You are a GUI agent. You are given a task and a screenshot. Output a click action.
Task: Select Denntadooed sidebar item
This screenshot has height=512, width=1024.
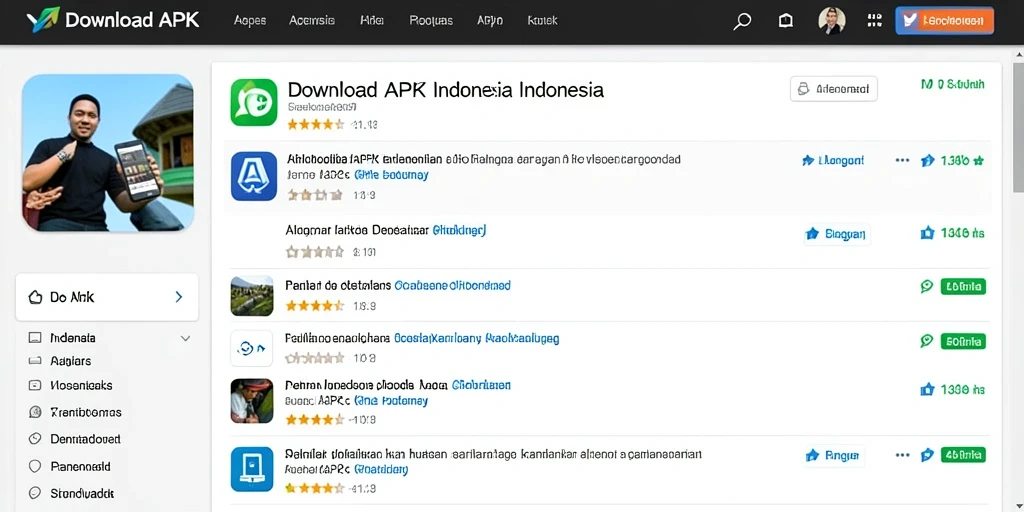[x=86, y=440]
